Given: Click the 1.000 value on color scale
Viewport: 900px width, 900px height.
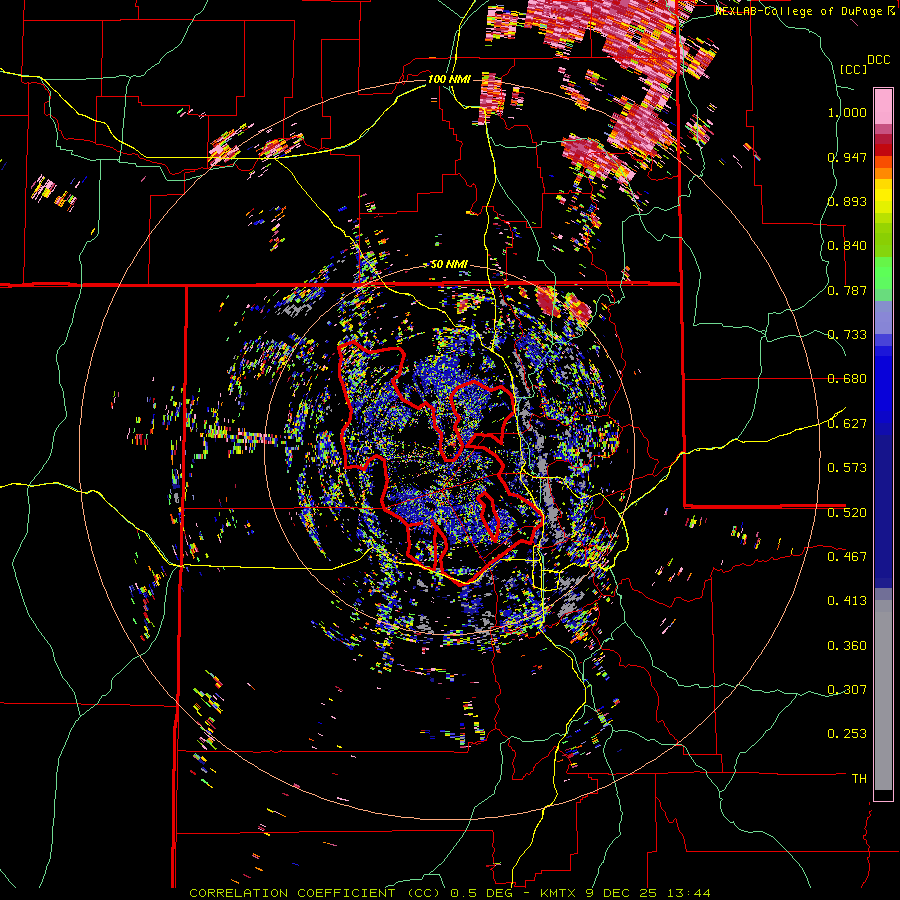Looking at the screenshot, I should tap(847, 112).
